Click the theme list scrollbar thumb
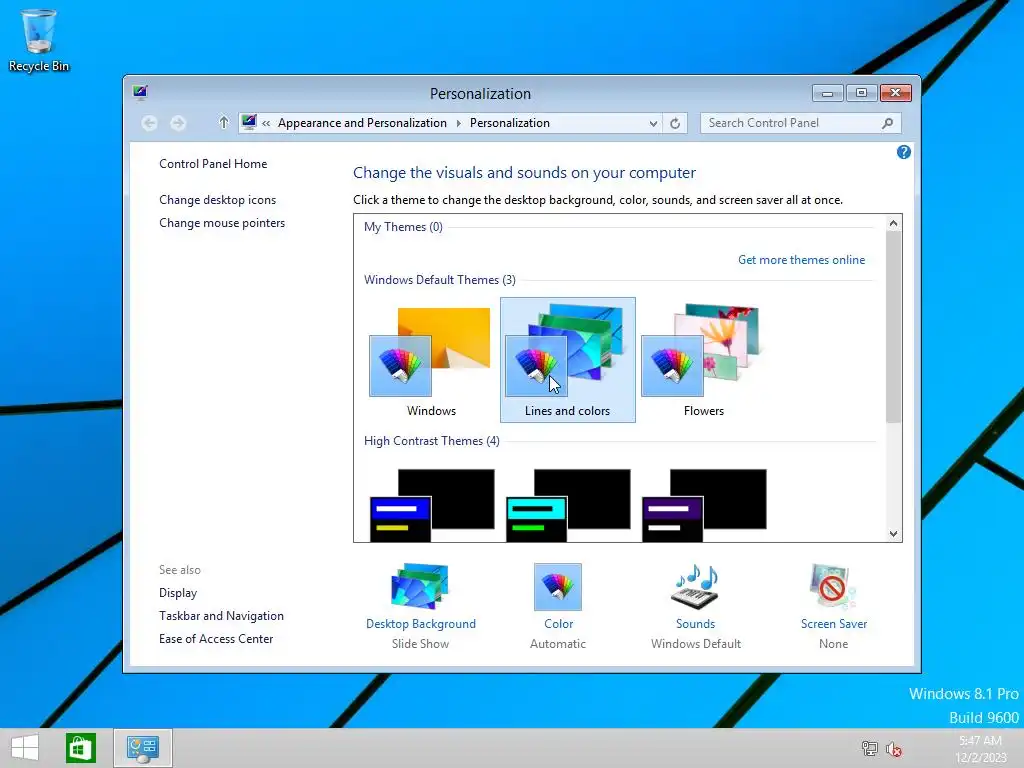1024x768 pixels. 893,327
